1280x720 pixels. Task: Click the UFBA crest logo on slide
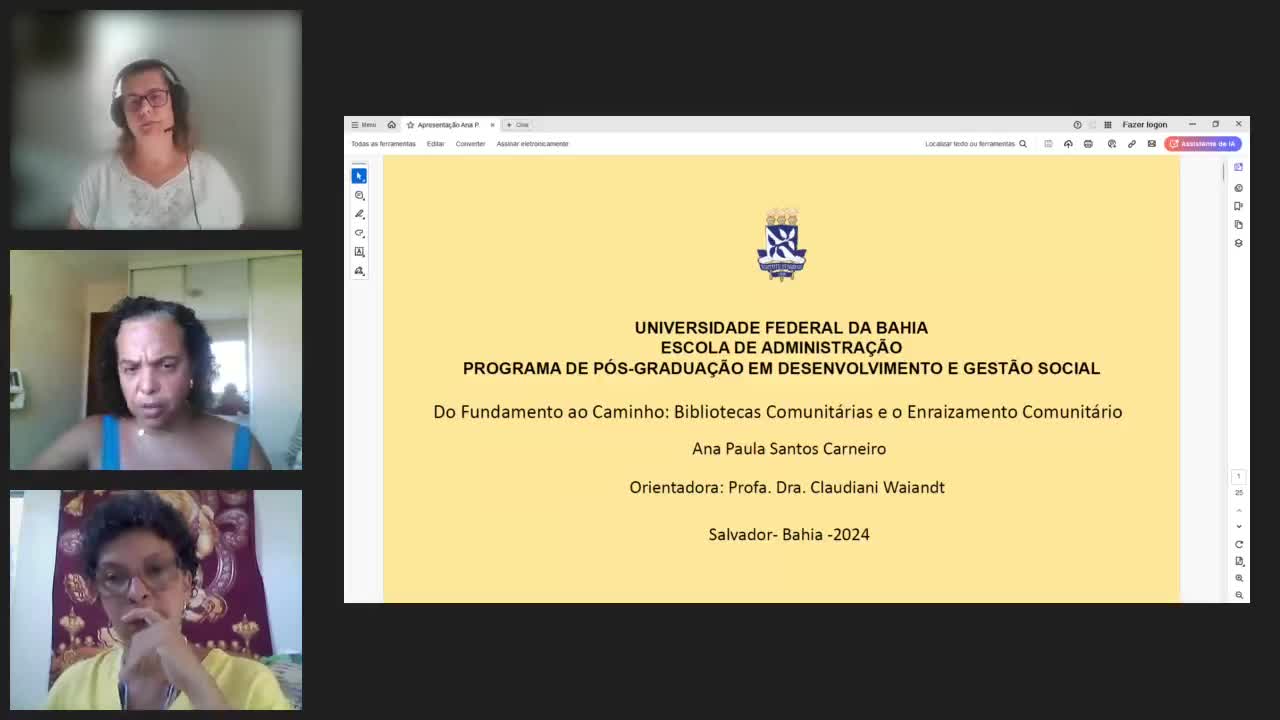pos(781,245)
